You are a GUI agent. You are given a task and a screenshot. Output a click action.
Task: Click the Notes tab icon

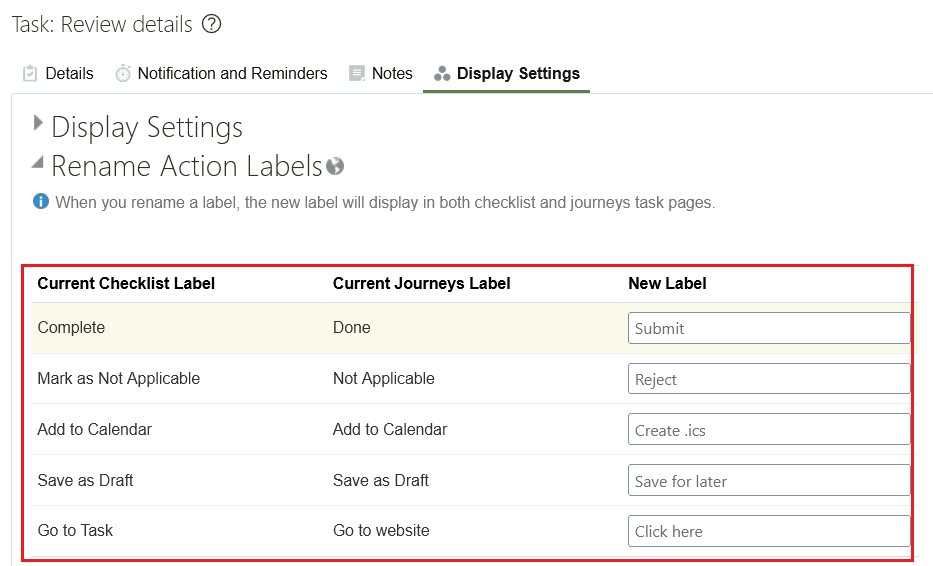point(357,73)
